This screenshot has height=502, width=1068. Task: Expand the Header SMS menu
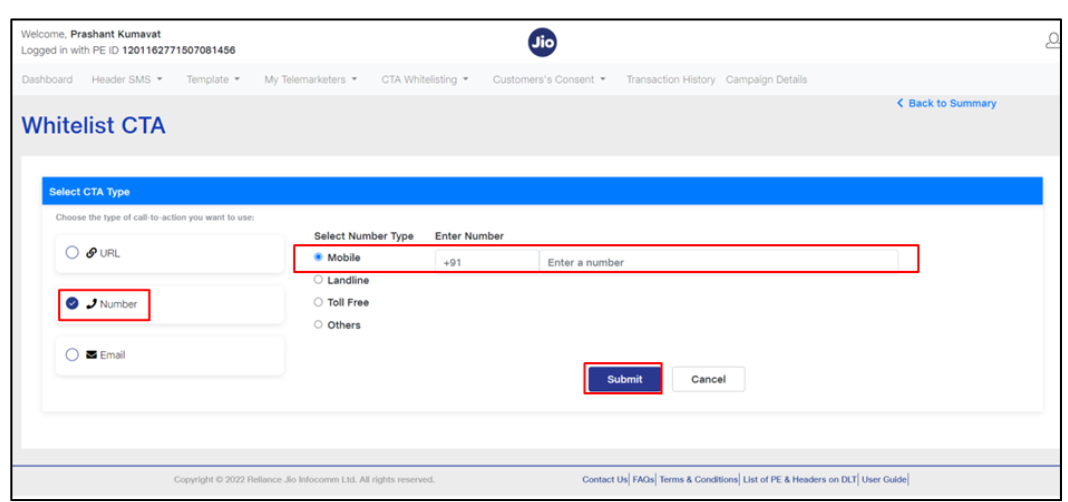click(127, 80)
